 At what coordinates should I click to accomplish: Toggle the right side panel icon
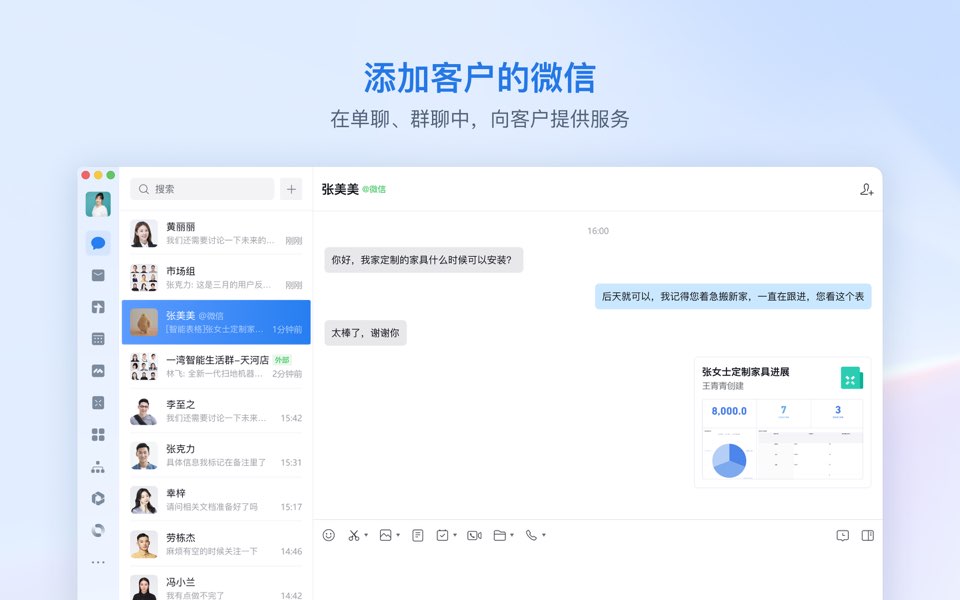[x=866, y=535]
